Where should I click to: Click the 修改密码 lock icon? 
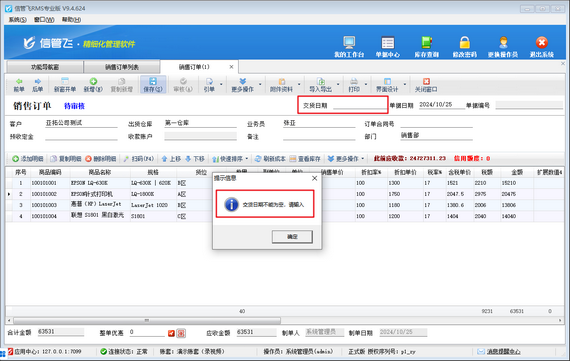click(x=465, y=43)
